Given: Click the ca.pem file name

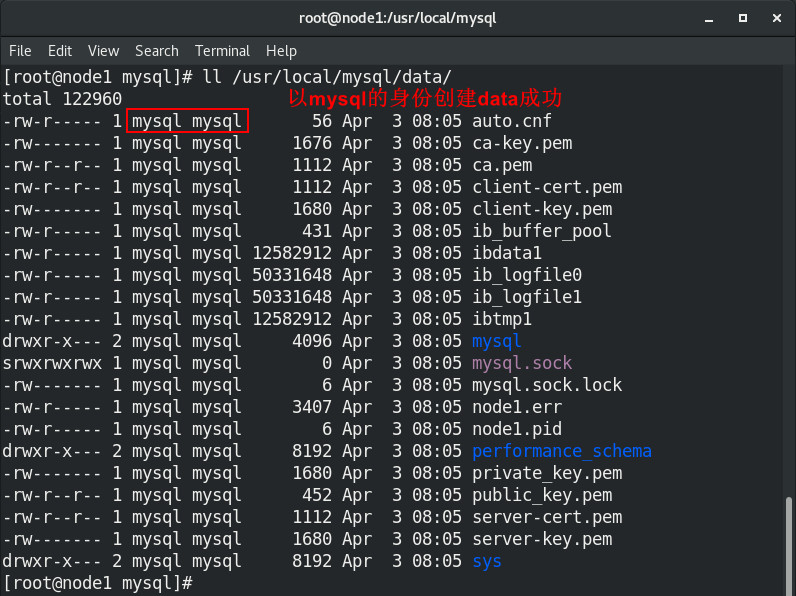Looking at the screenshot, I should pos(502,165).
